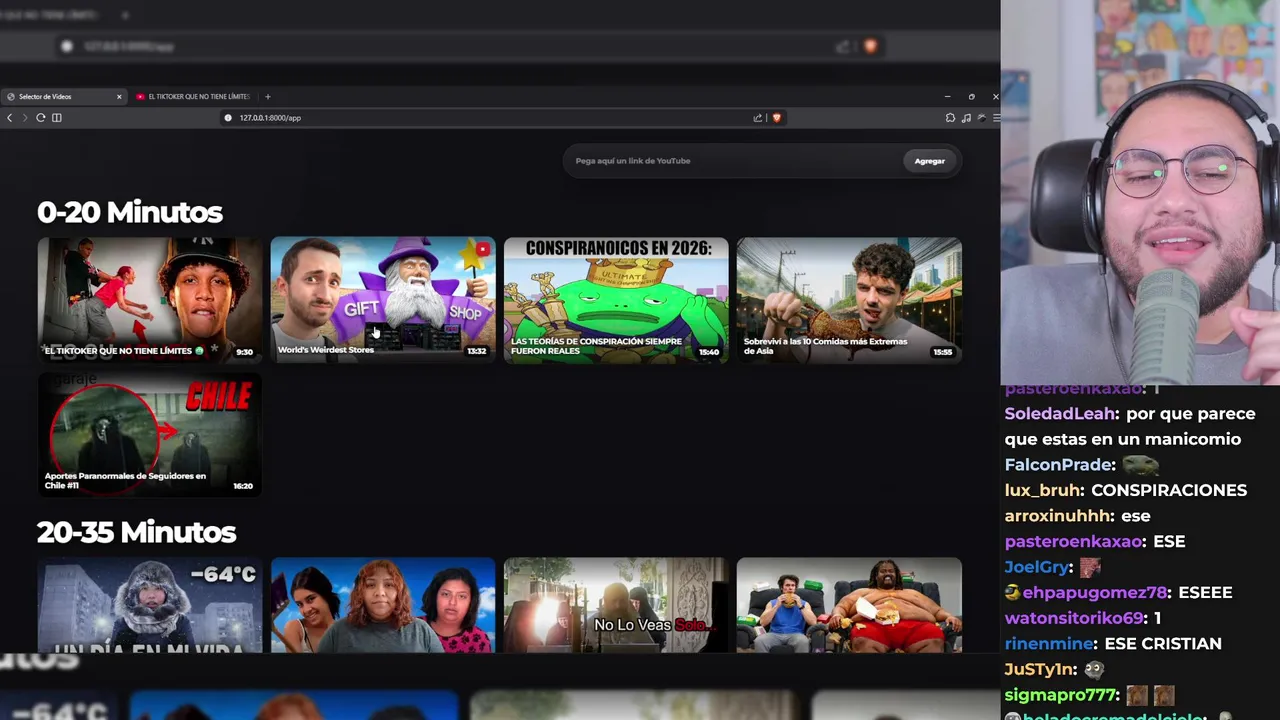Maximize the browser window
This screenshot has height=720, width=1280.
pos(971,97)
